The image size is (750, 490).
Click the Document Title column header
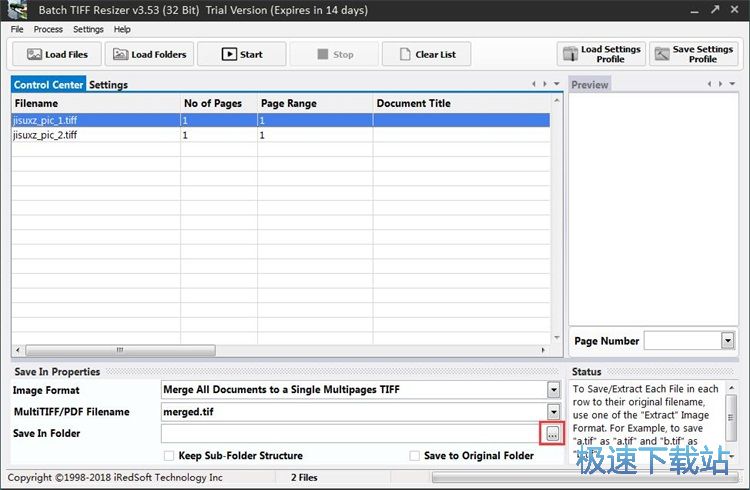coord(462,103)
